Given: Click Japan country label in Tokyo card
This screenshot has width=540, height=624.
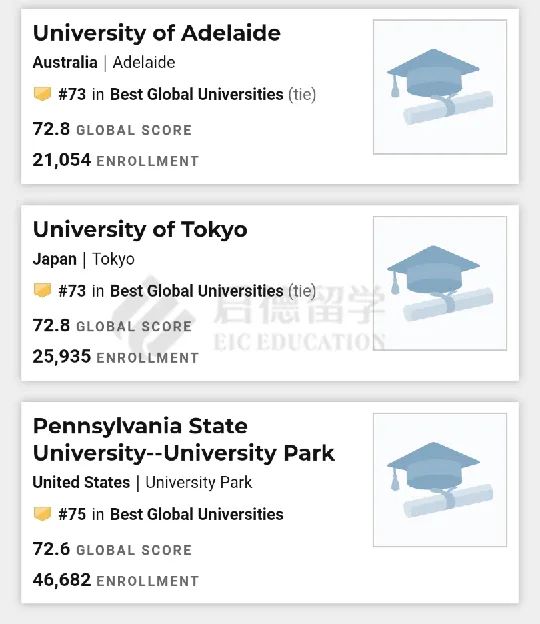Looking at the screenshot, I should (x=55, y=259).
